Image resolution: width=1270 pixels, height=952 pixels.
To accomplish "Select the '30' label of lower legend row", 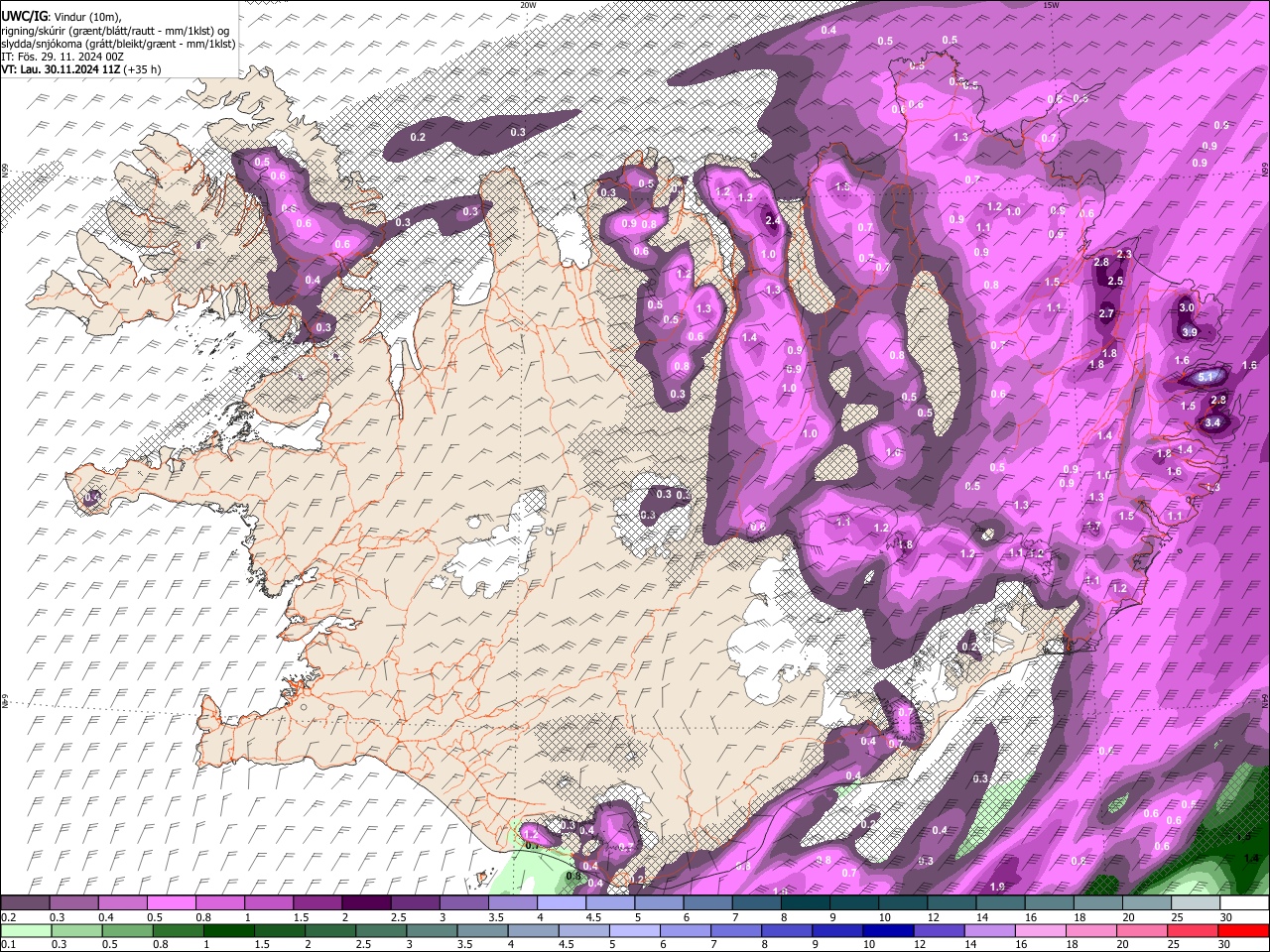I will pyautogui.click(x=1226, y=945).
